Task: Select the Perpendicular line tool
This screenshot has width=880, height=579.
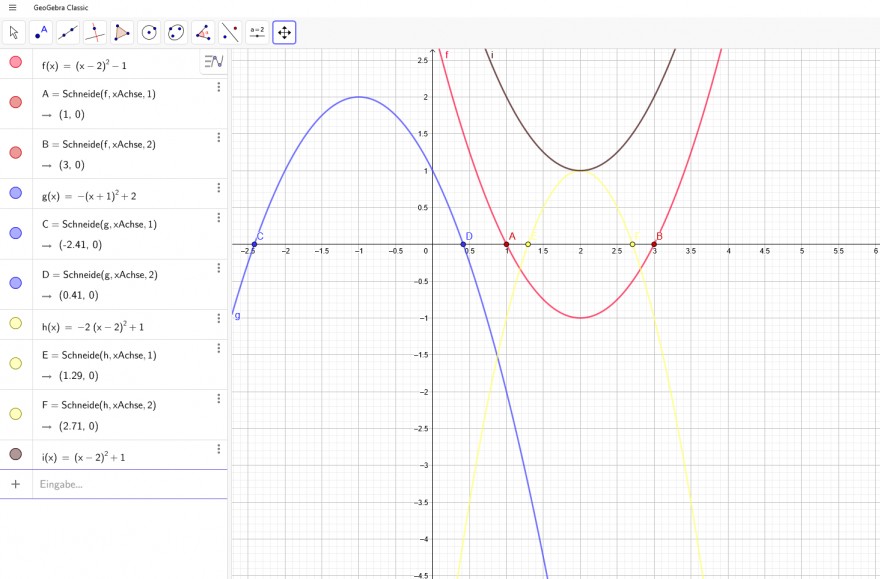Action: pyautogui.click(x=95, y=33)
